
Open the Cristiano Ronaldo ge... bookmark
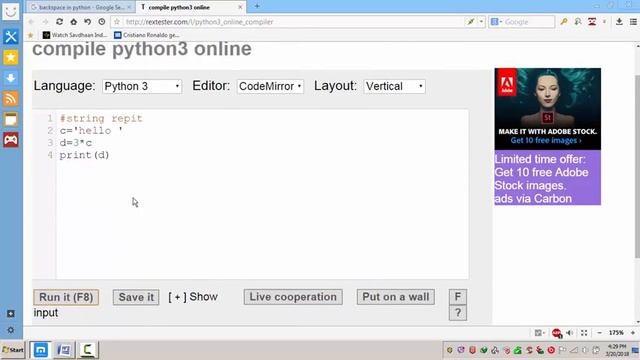point(147,35)
